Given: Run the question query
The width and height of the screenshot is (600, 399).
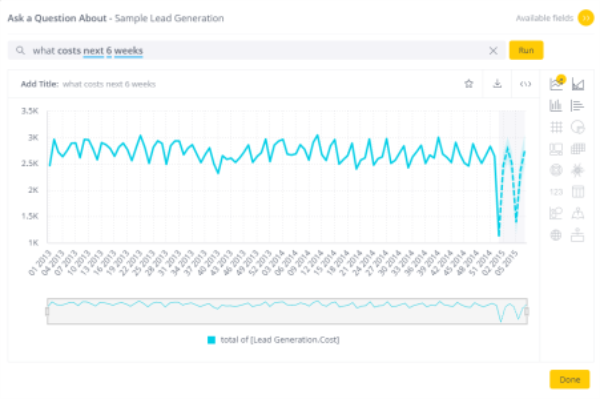Looking at the screenshot, I should pos(526,50).
